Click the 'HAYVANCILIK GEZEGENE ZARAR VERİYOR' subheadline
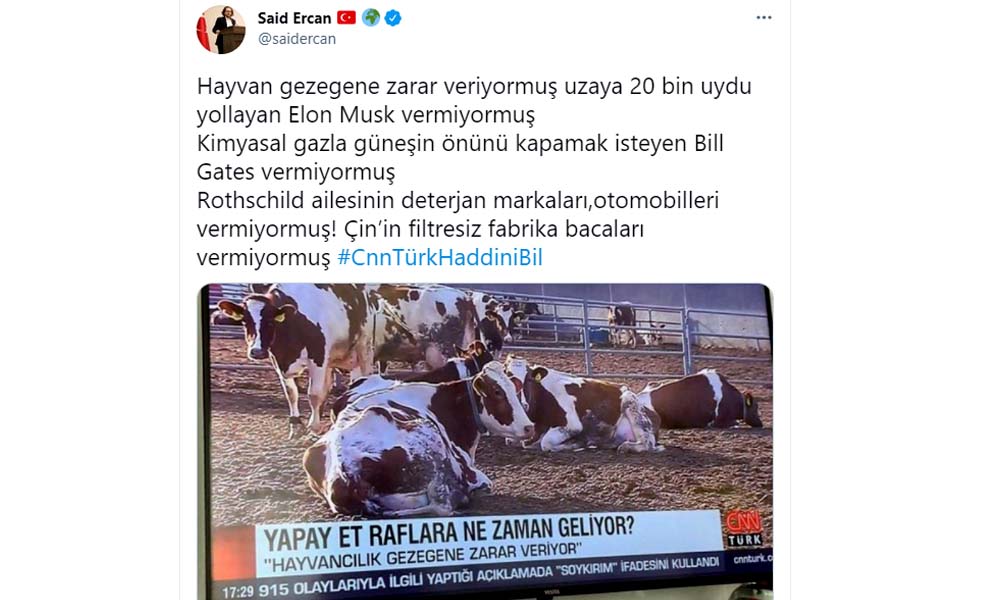This screenshot has height=600, width=1000. 423,555
